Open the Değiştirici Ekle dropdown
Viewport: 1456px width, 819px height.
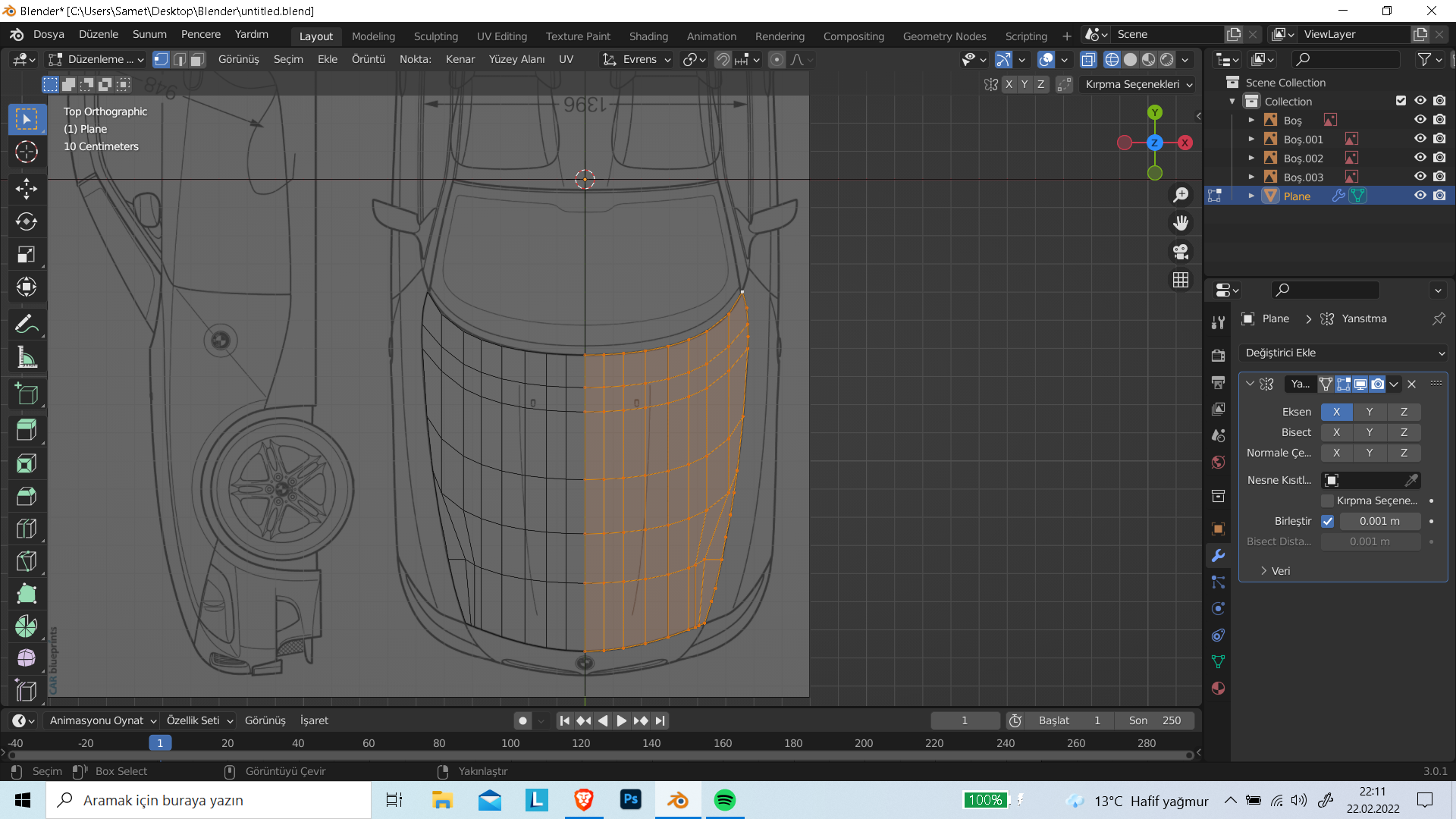coord(1344,353)
